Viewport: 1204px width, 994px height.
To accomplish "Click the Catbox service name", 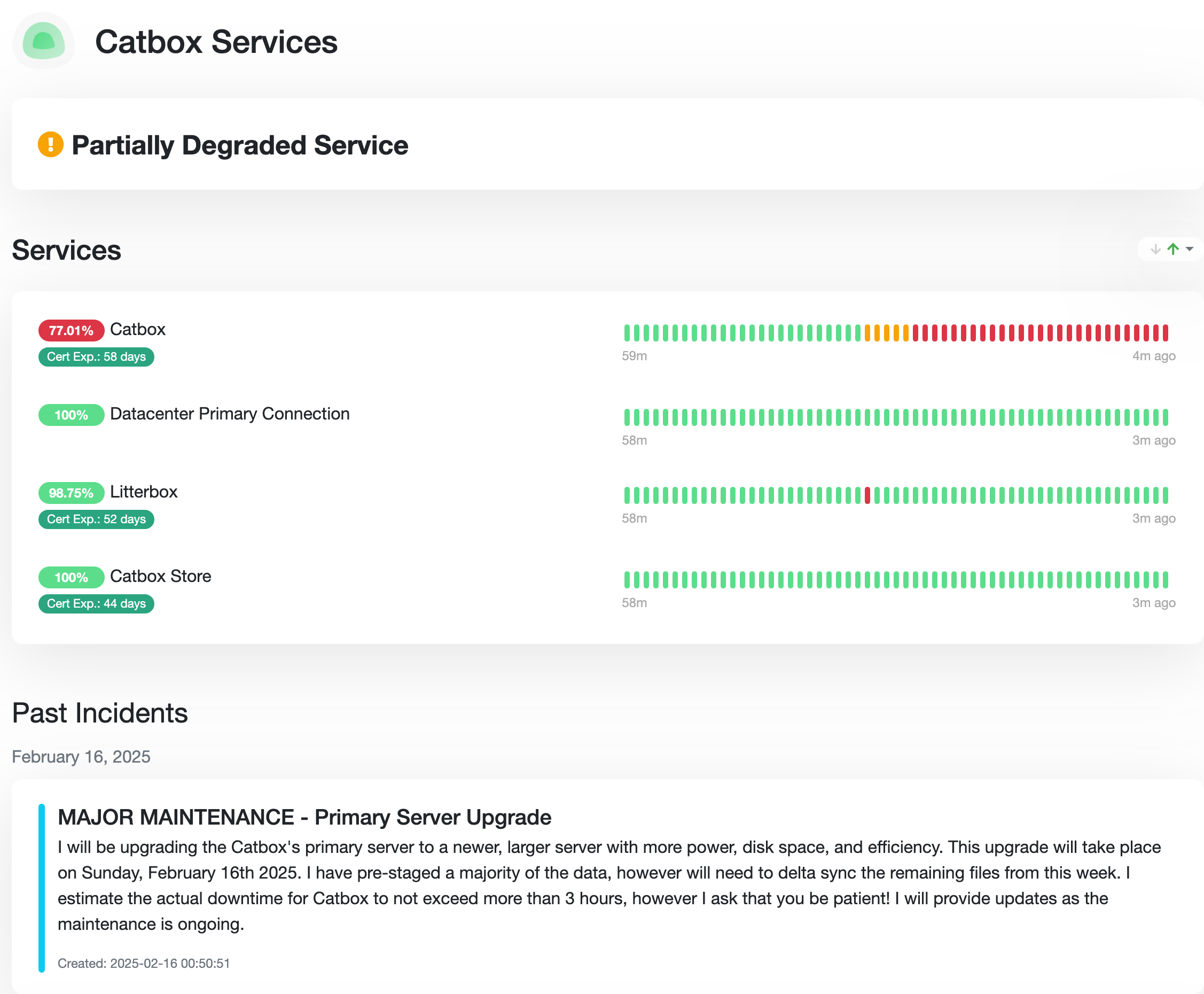I will [137, 329].
